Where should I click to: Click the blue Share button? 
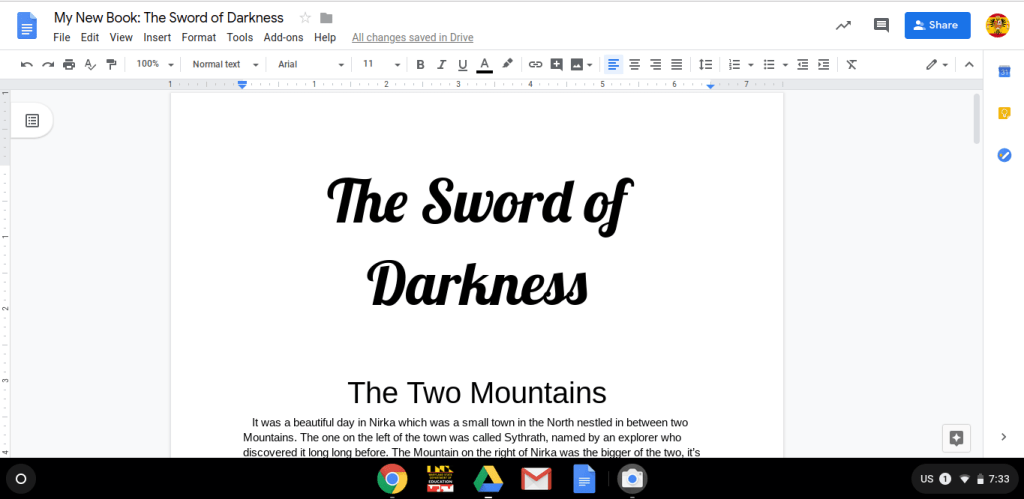click(x=937, y=25)
